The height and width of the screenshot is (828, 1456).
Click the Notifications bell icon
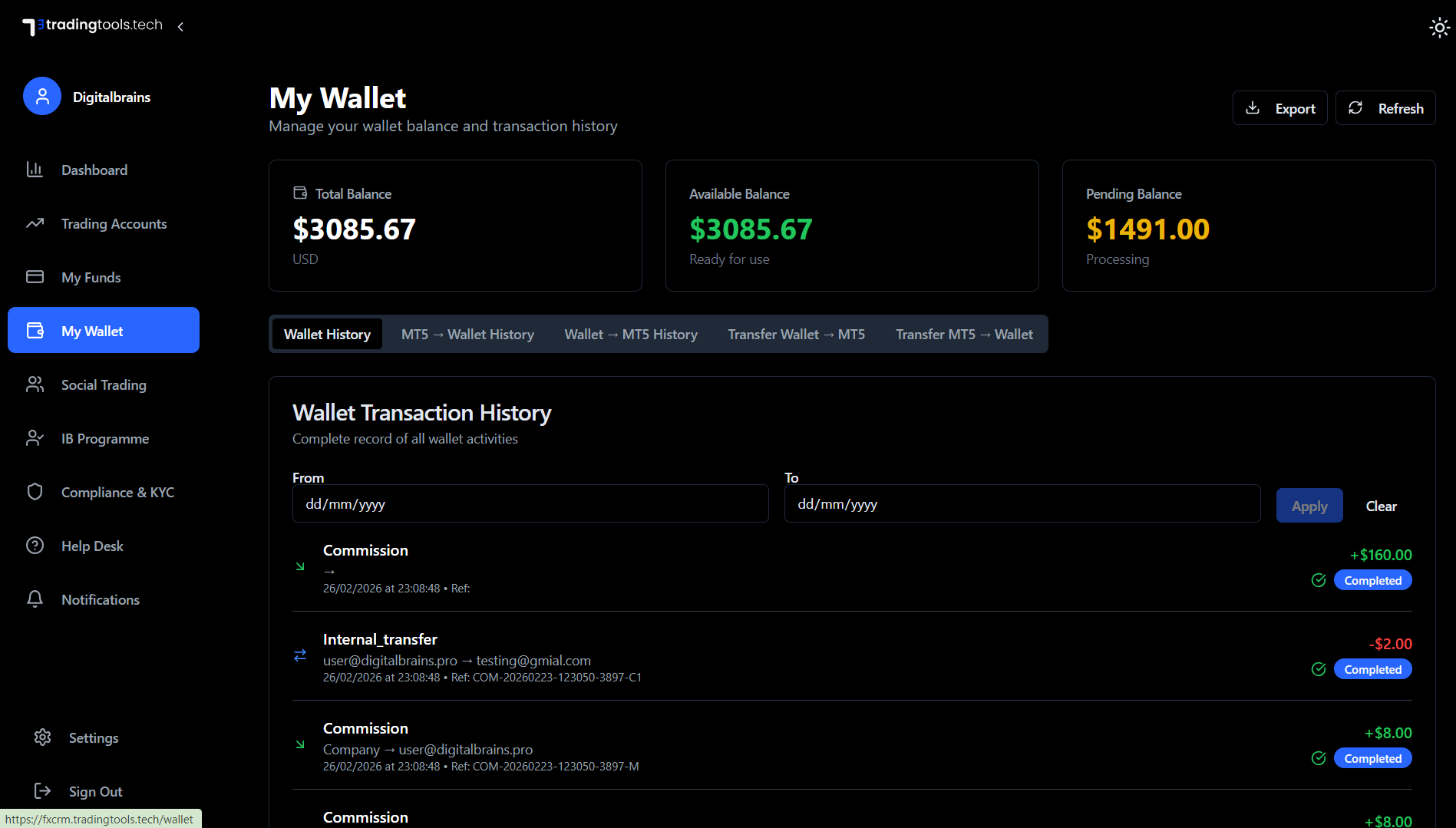tap(35, 599)
